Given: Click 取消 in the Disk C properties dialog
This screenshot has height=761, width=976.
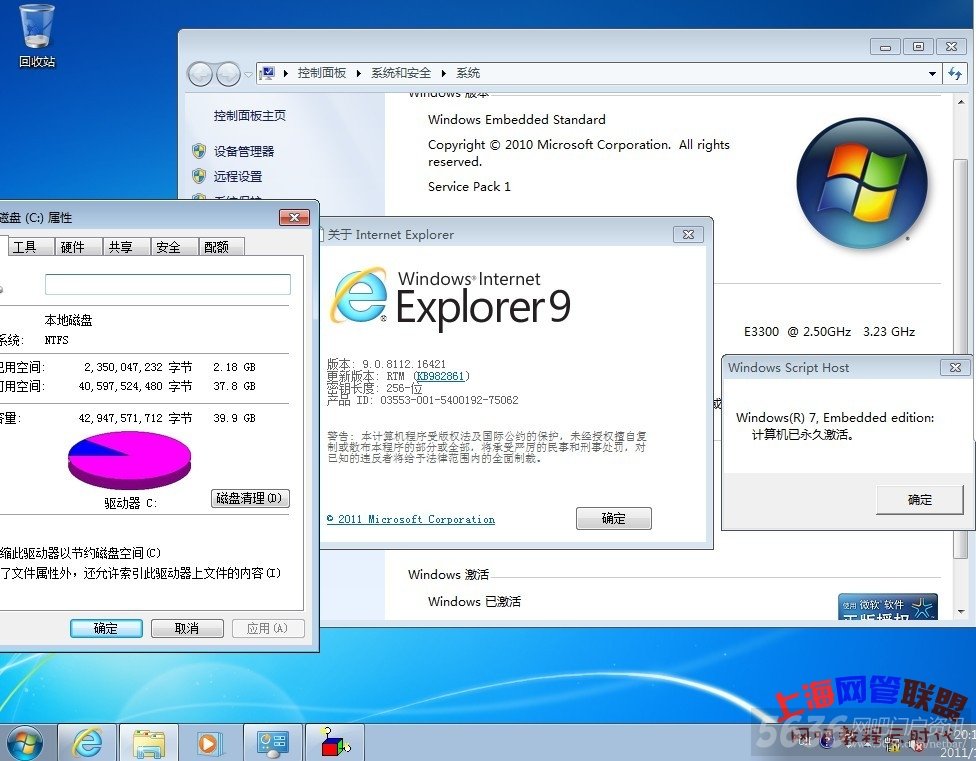Looking at the screenshot, I should click(x=187, y=628).
